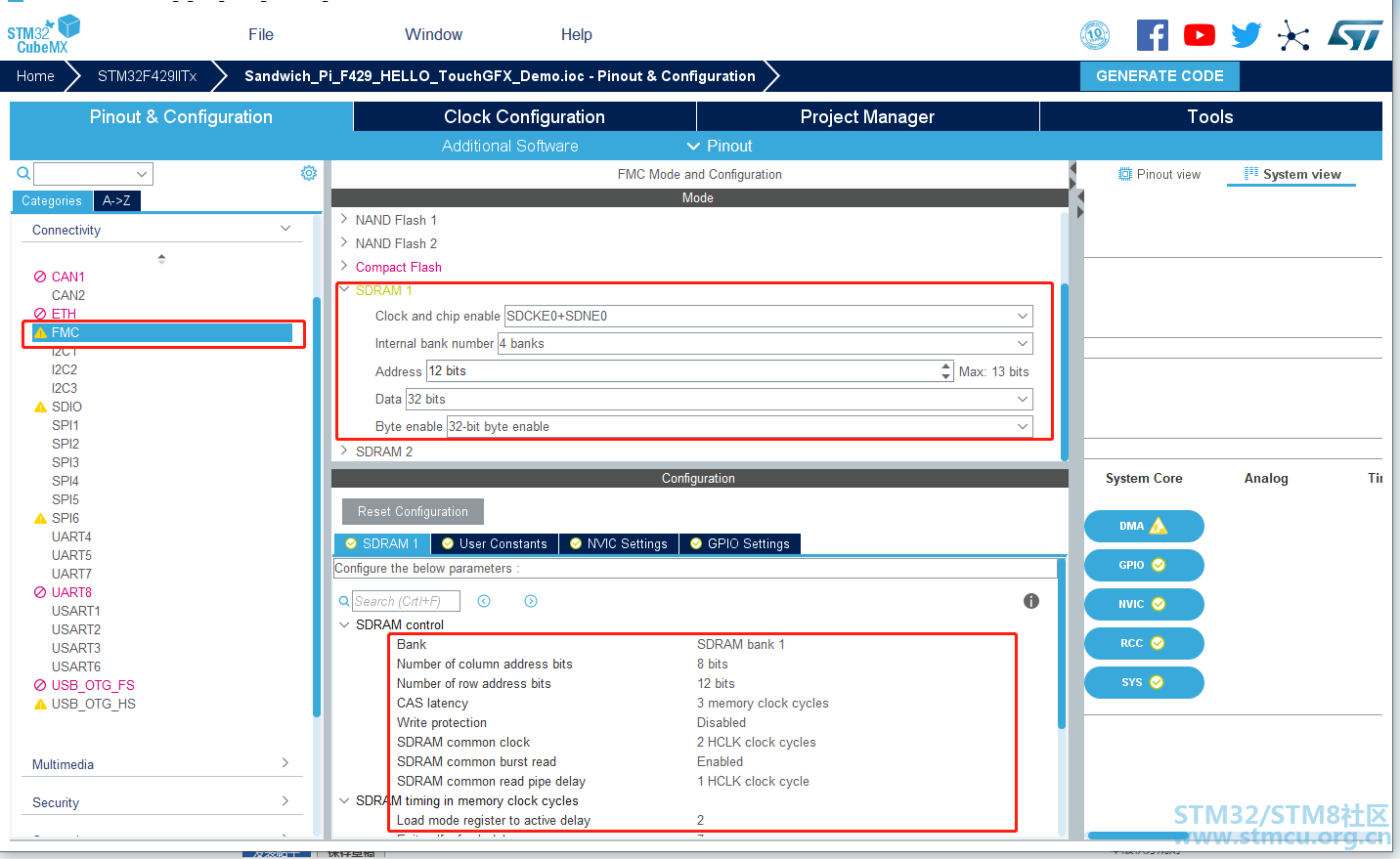Click the parameter Search field
The image size is (1400, 859).
point(406,601)
